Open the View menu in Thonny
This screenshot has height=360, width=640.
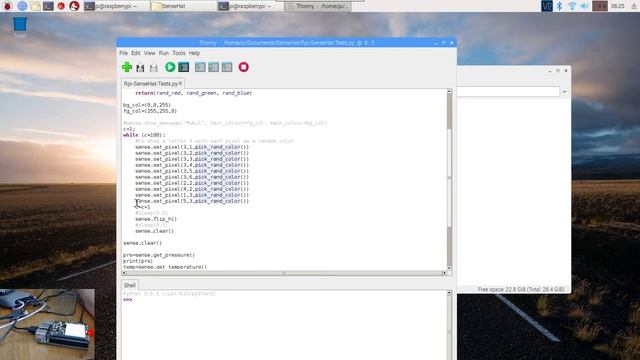(x=149, y=53)
